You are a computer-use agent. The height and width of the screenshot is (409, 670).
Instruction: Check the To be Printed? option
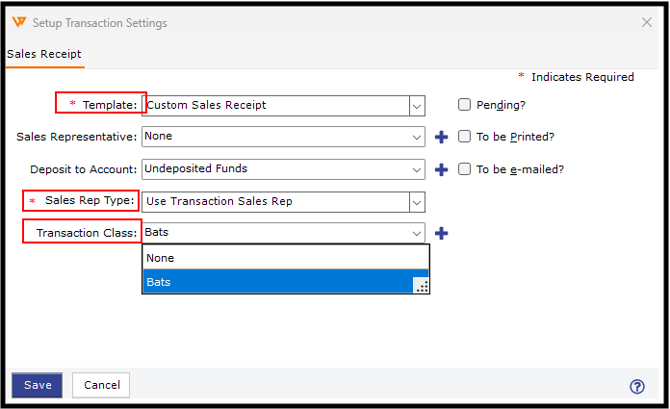(x=464, y=137)
